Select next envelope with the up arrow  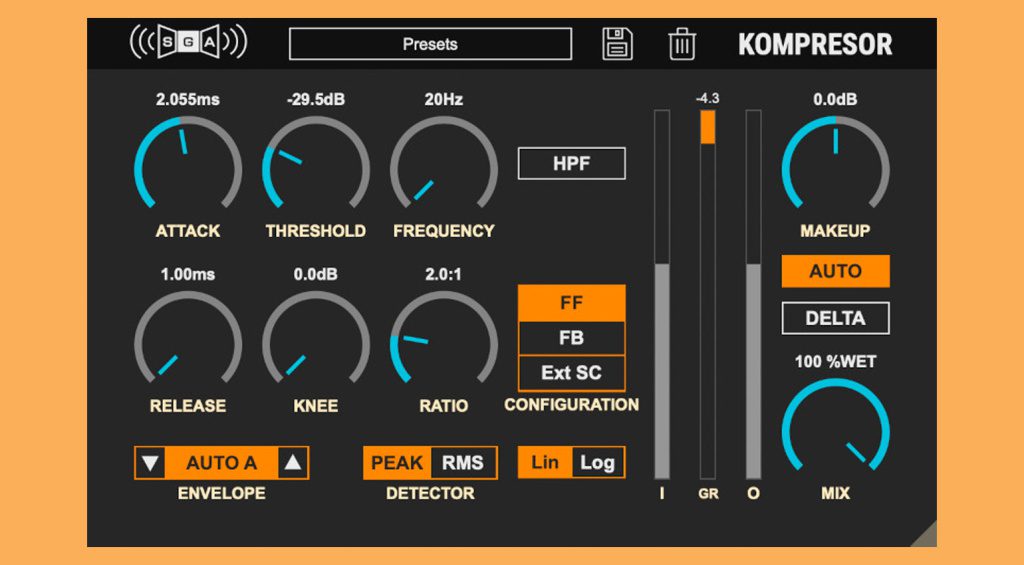293,463
